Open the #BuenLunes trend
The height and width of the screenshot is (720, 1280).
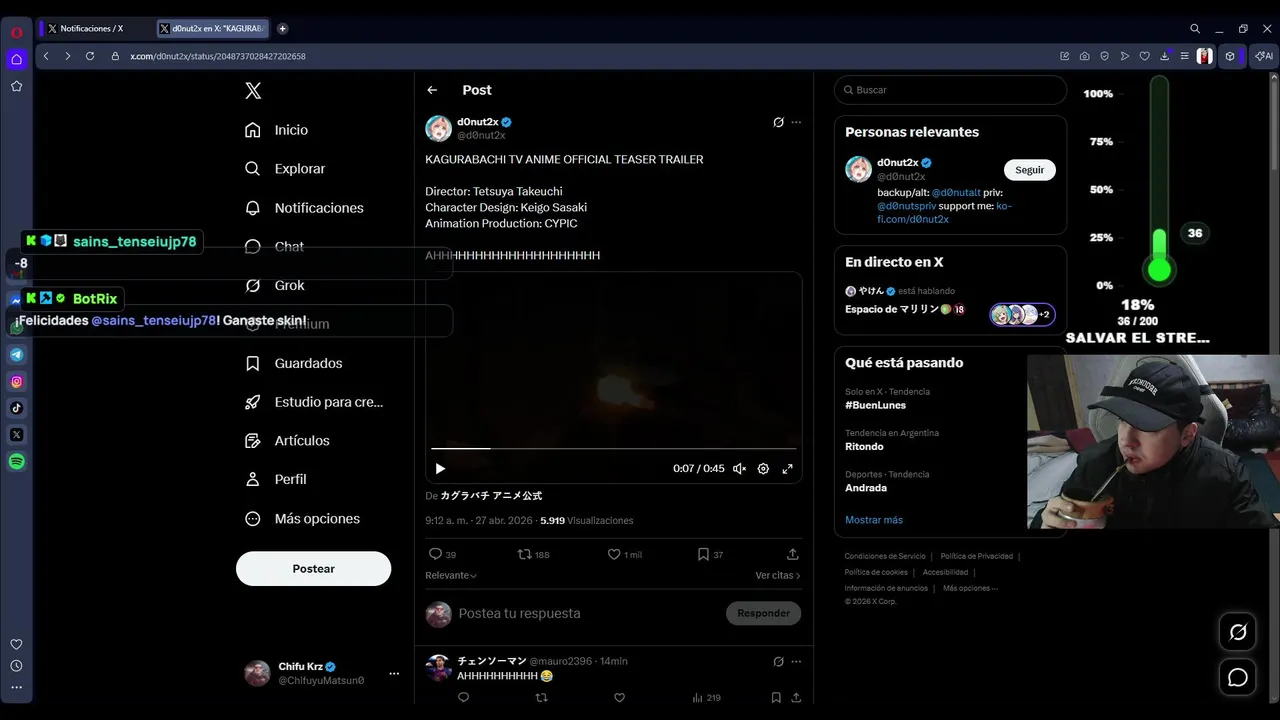click(x=875, y=405)
